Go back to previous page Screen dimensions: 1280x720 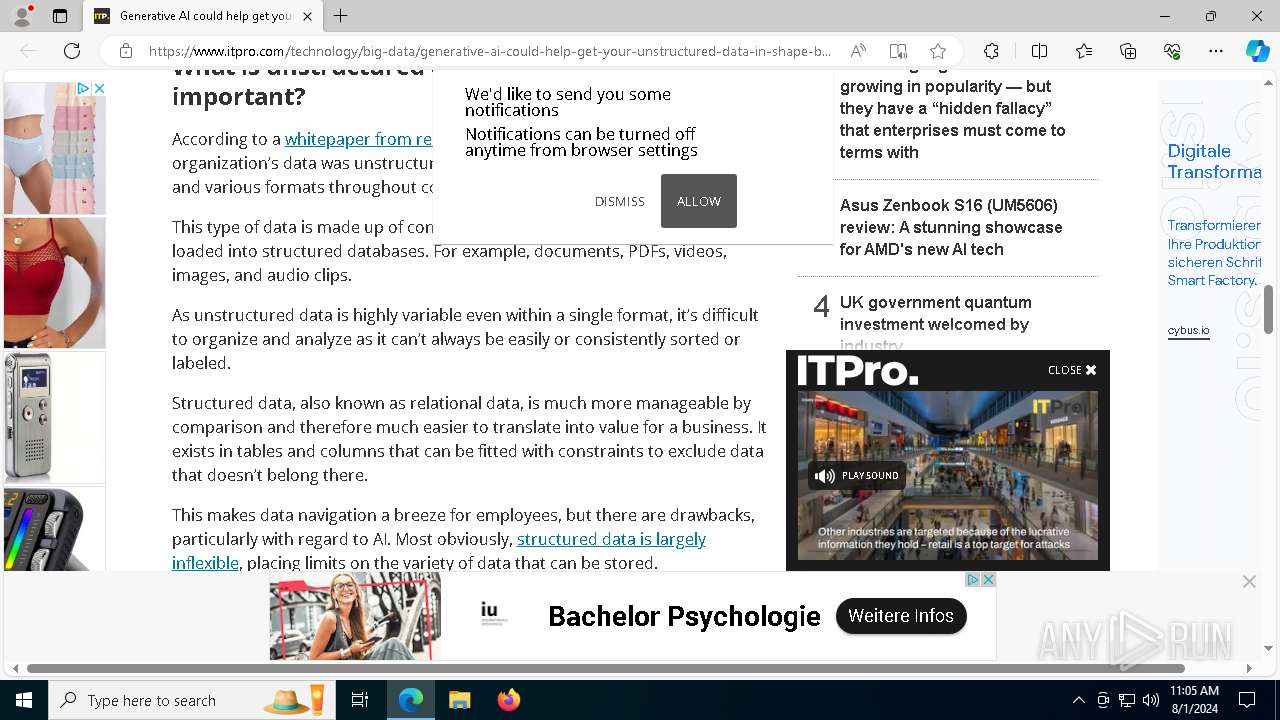(28, 51)
